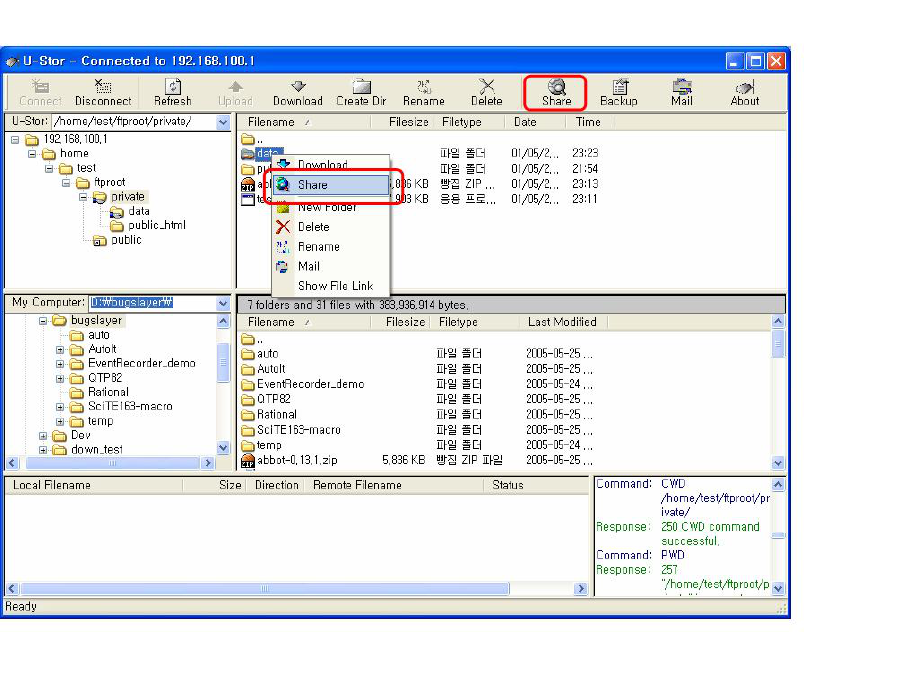Choose Rename from the context menu
Viewport: 918px width, 689px height.
coord(331,246)
